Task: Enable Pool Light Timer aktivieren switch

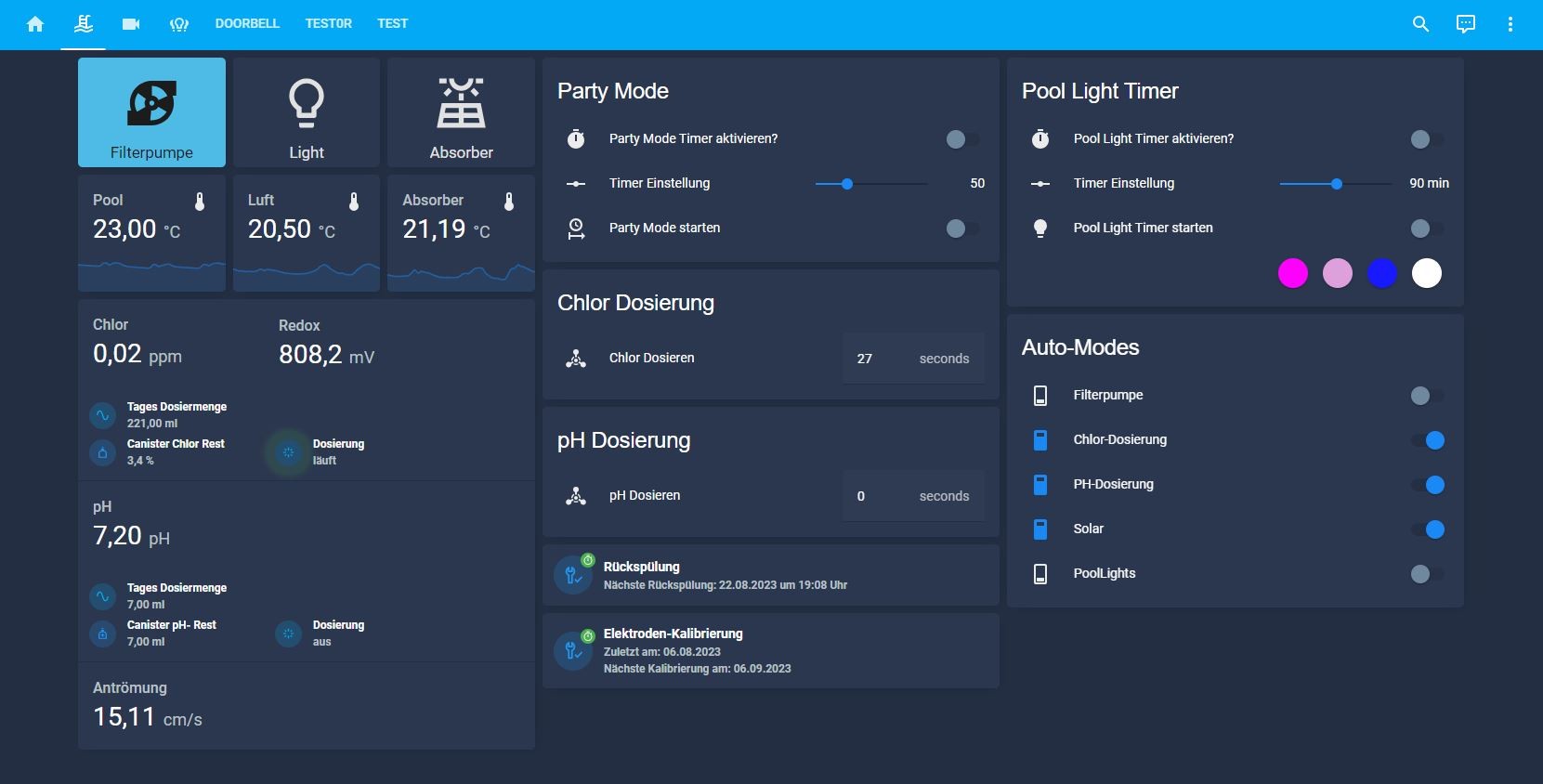Action: [x=1426, y=139]
